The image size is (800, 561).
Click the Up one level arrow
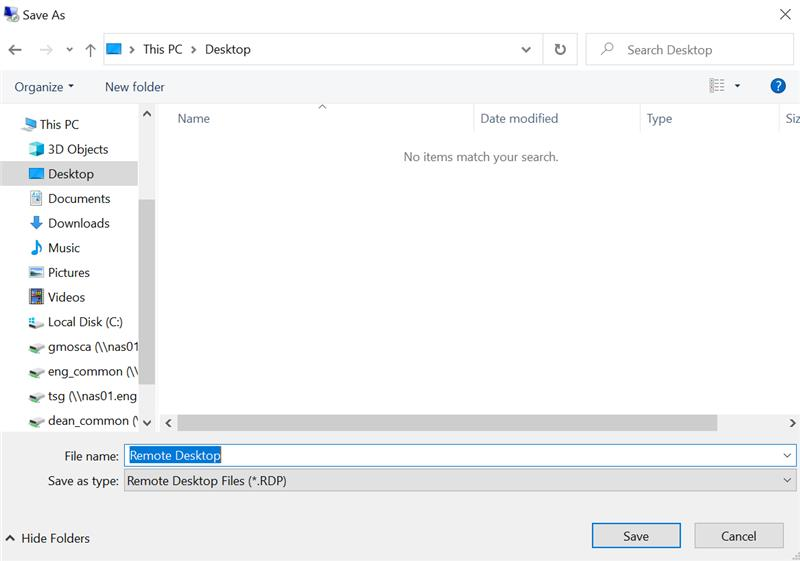click(91, 50)
